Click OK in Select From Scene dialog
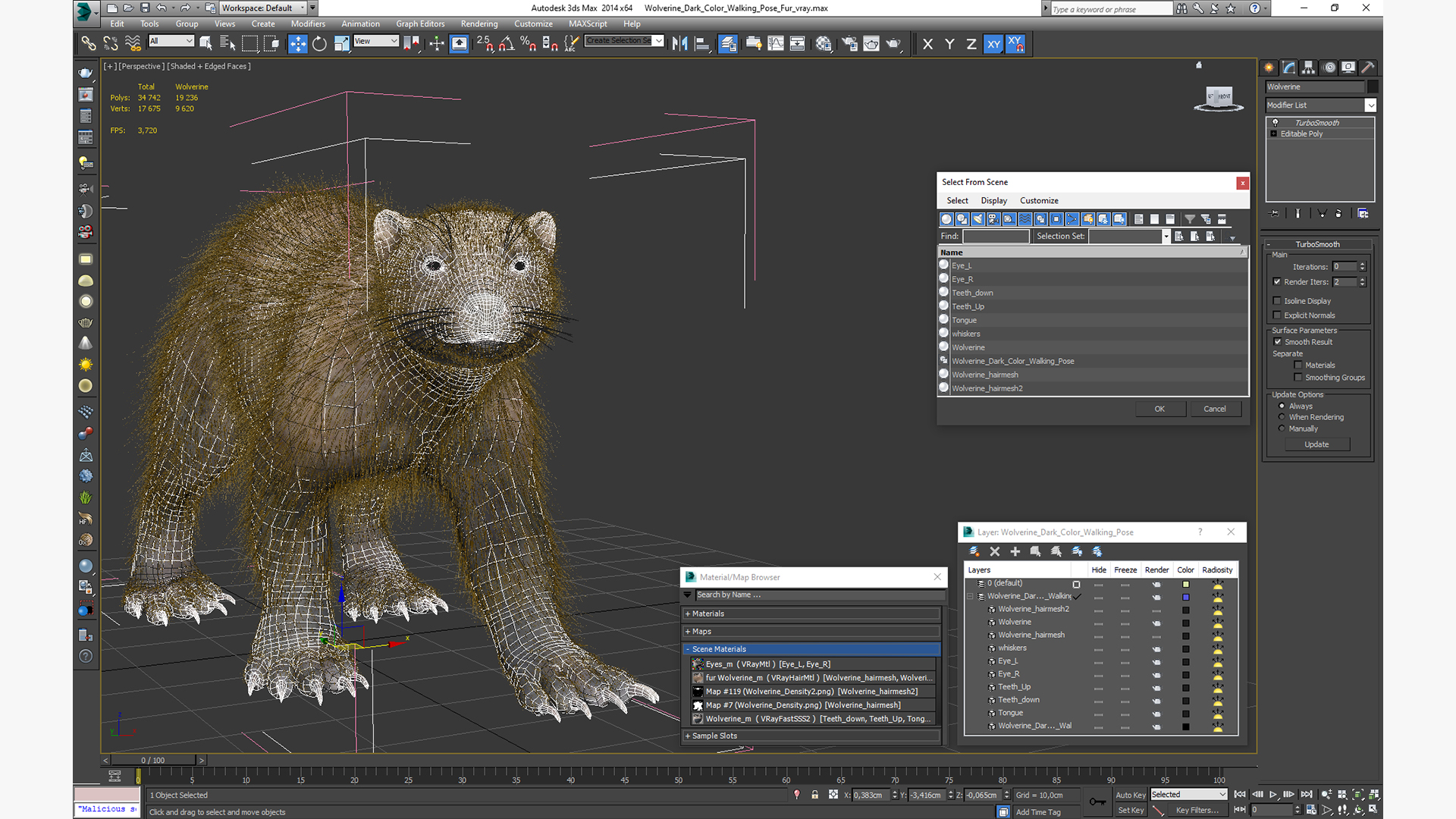 [x=1159, y=409]
